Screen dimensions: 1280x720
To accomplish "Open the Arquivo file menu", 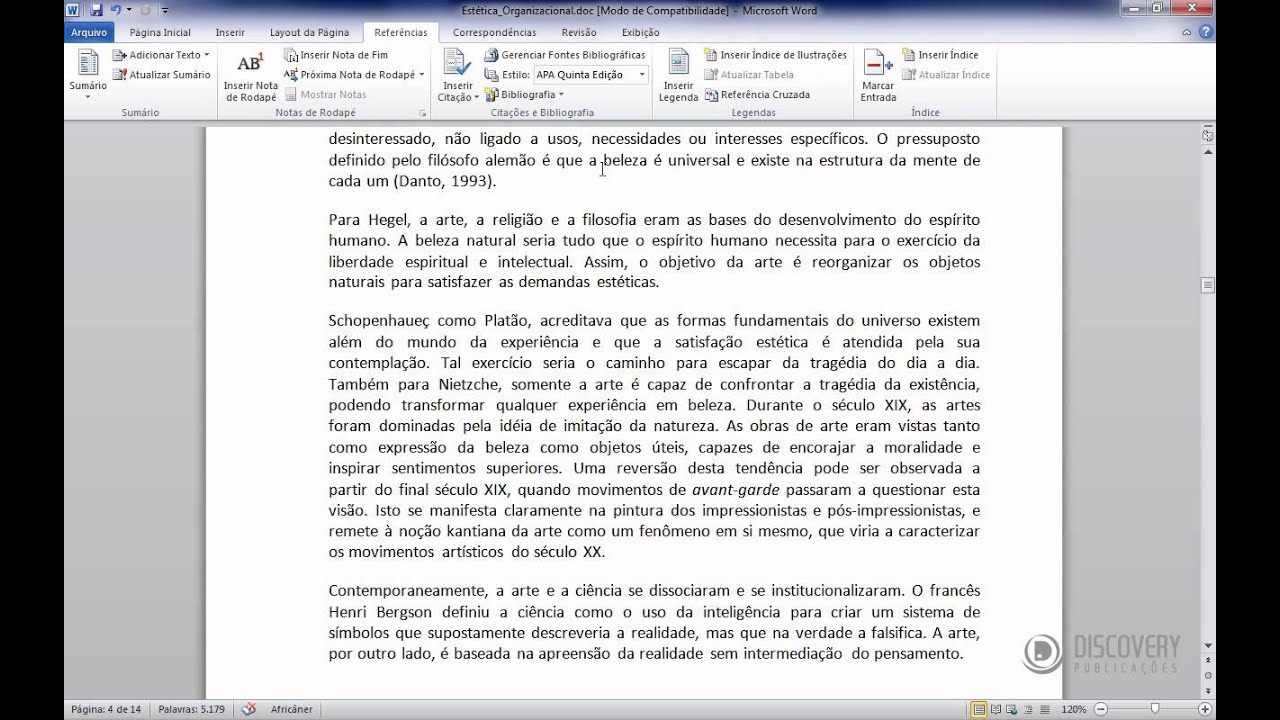I will point(88,32).
